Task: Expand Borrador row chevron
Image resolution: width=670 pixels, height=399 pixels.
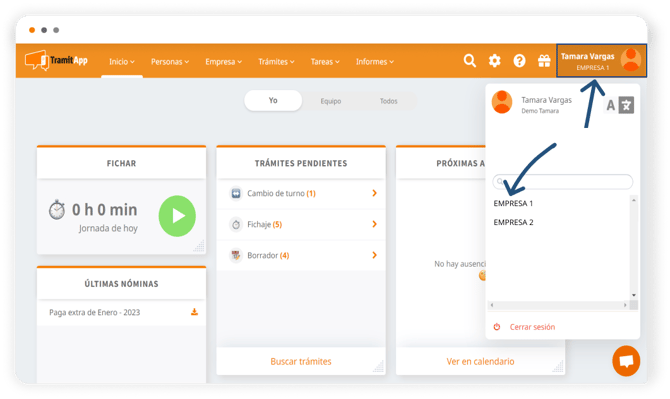Action: [x=374, y=255]
